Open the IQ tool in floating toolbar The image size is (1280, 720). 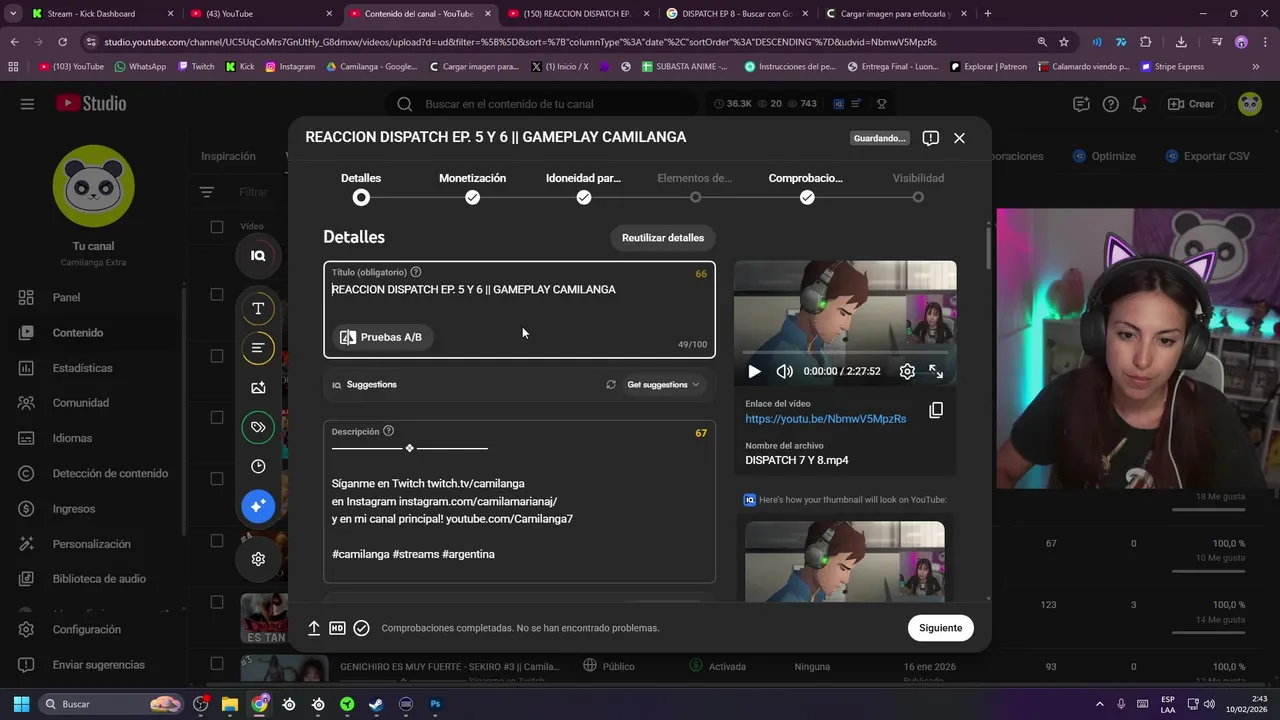click(x=258, y=256)
